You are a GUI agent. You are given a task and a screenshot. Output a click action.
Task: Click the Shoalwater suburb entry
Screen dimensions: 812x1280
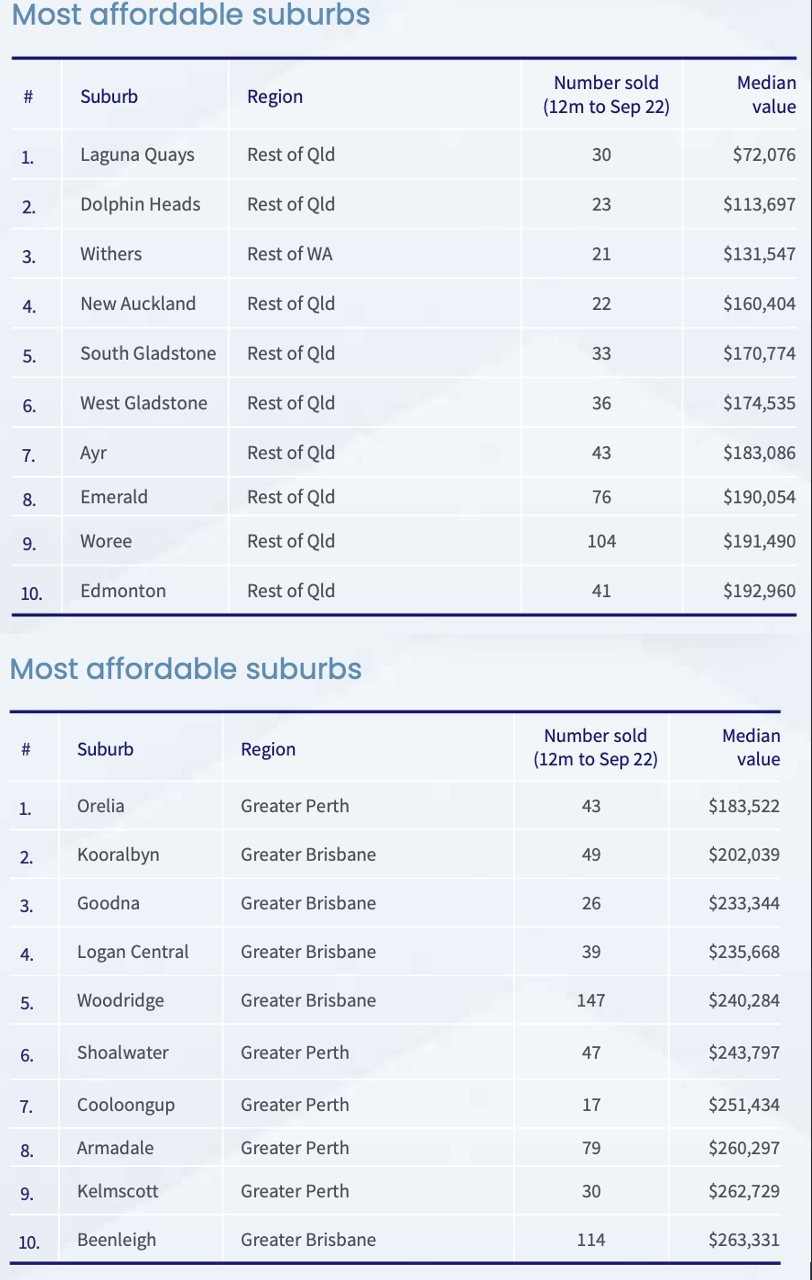click(123, 1052)
